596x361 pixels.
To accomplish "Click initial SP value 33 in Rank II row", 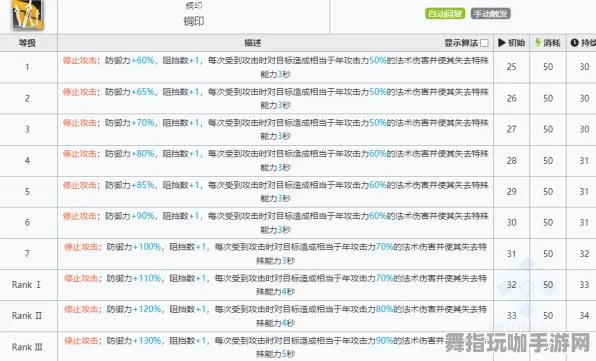I will (512, 316).
